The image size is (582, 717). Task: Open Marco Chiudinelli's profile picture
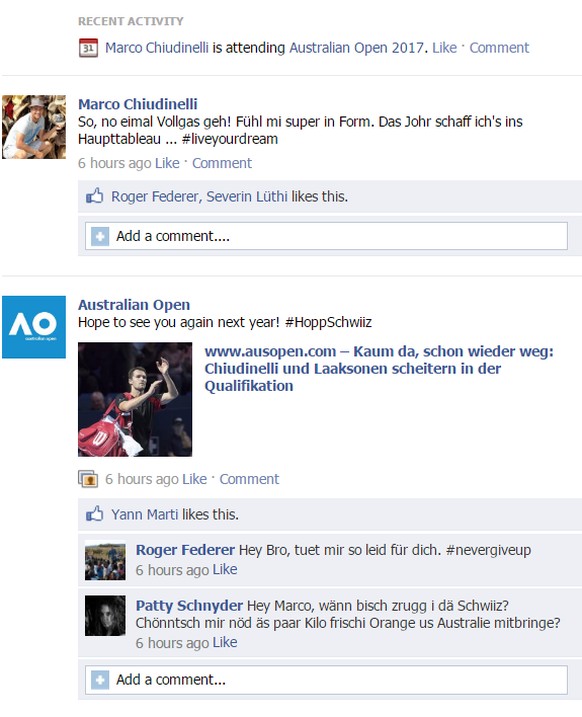click(x=34, y=127)
